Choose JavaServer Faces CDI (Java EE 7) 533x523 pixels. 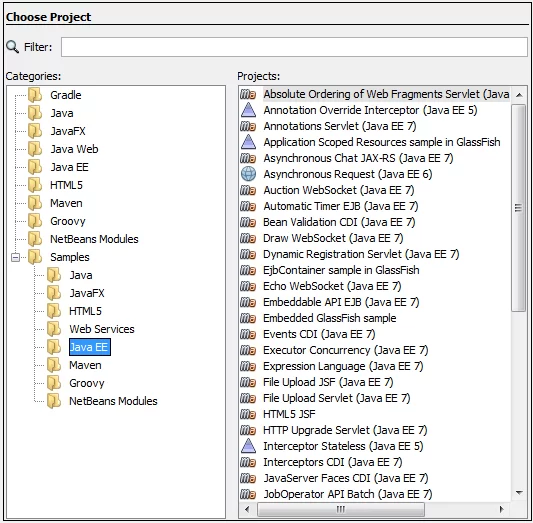point(346,478)
